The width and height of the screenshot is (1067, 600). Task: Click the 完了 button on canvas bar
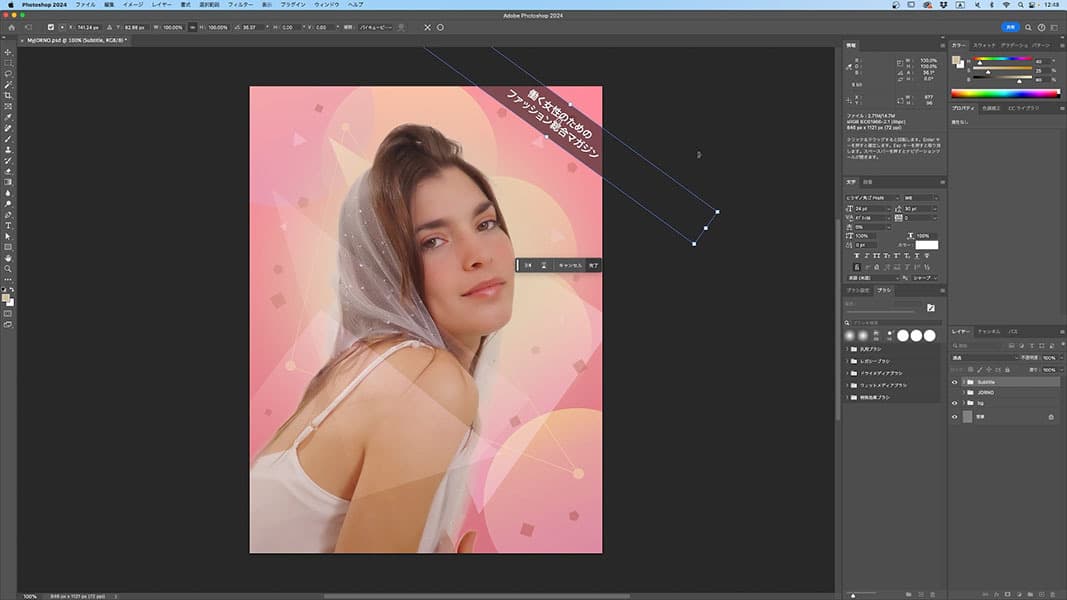(x=593, y=265)
